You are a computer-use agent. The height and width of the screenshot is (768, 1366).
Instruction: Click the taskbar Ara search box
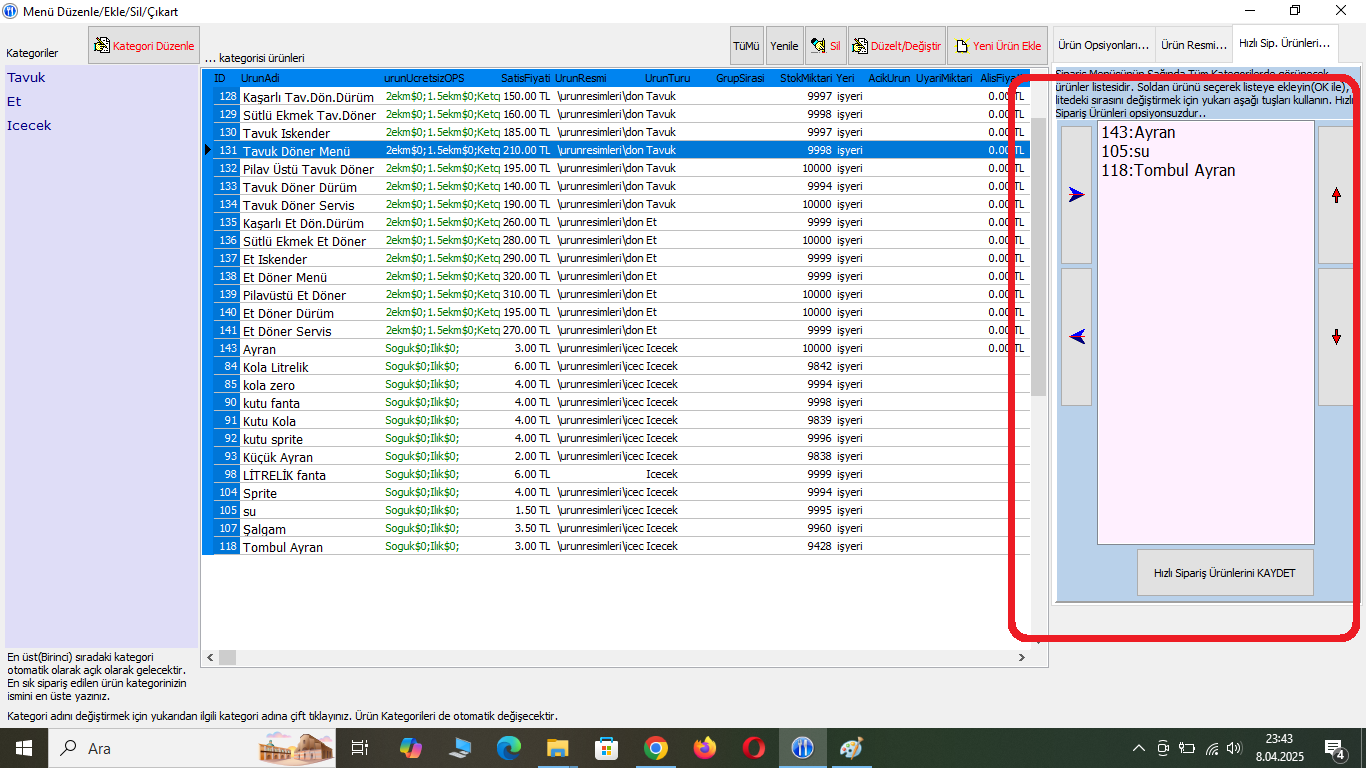194,748
